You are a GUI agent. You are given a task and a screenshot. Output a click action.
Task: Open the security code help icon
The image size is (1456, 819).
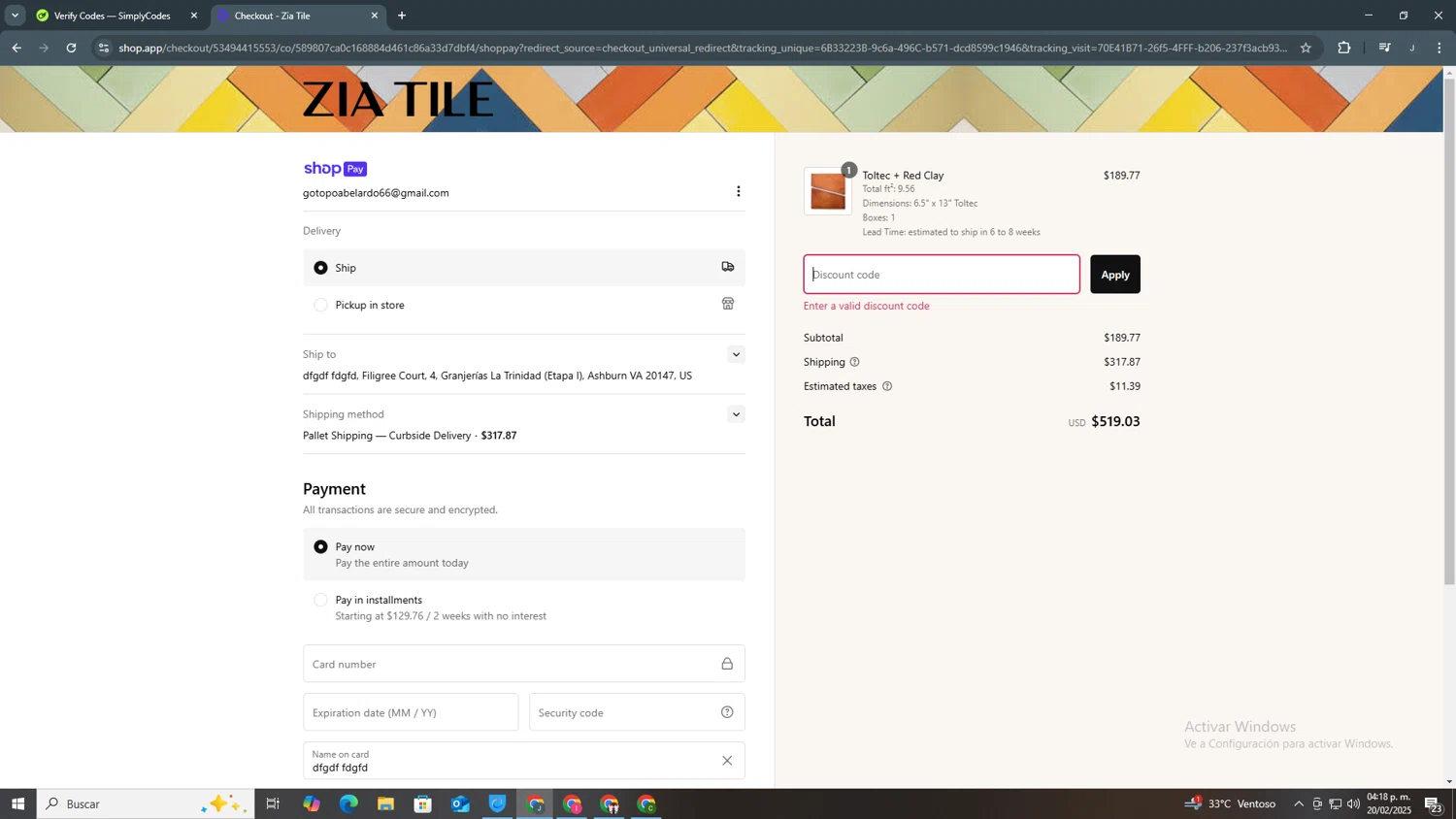(727, 712)
